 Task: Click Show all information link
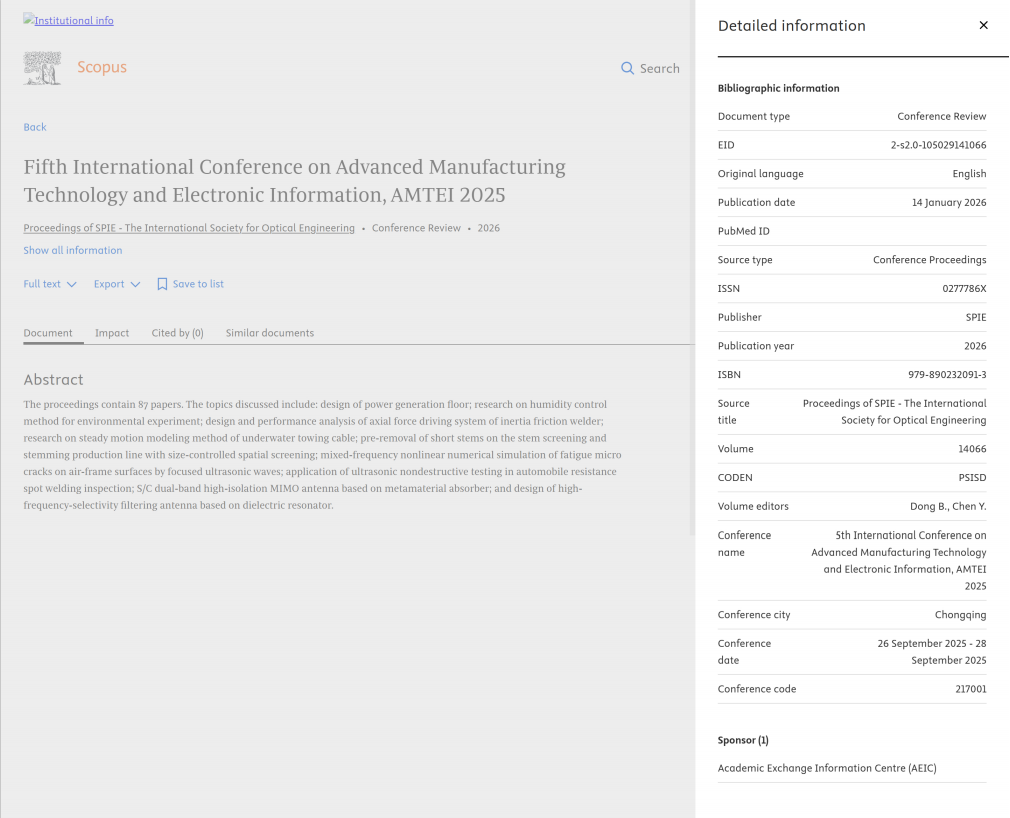(73, 250)
